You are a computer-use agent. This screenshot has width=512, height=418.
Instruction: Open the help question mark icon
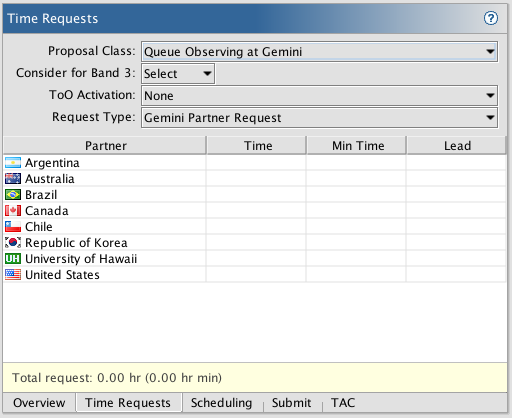(x=491, y=18)
